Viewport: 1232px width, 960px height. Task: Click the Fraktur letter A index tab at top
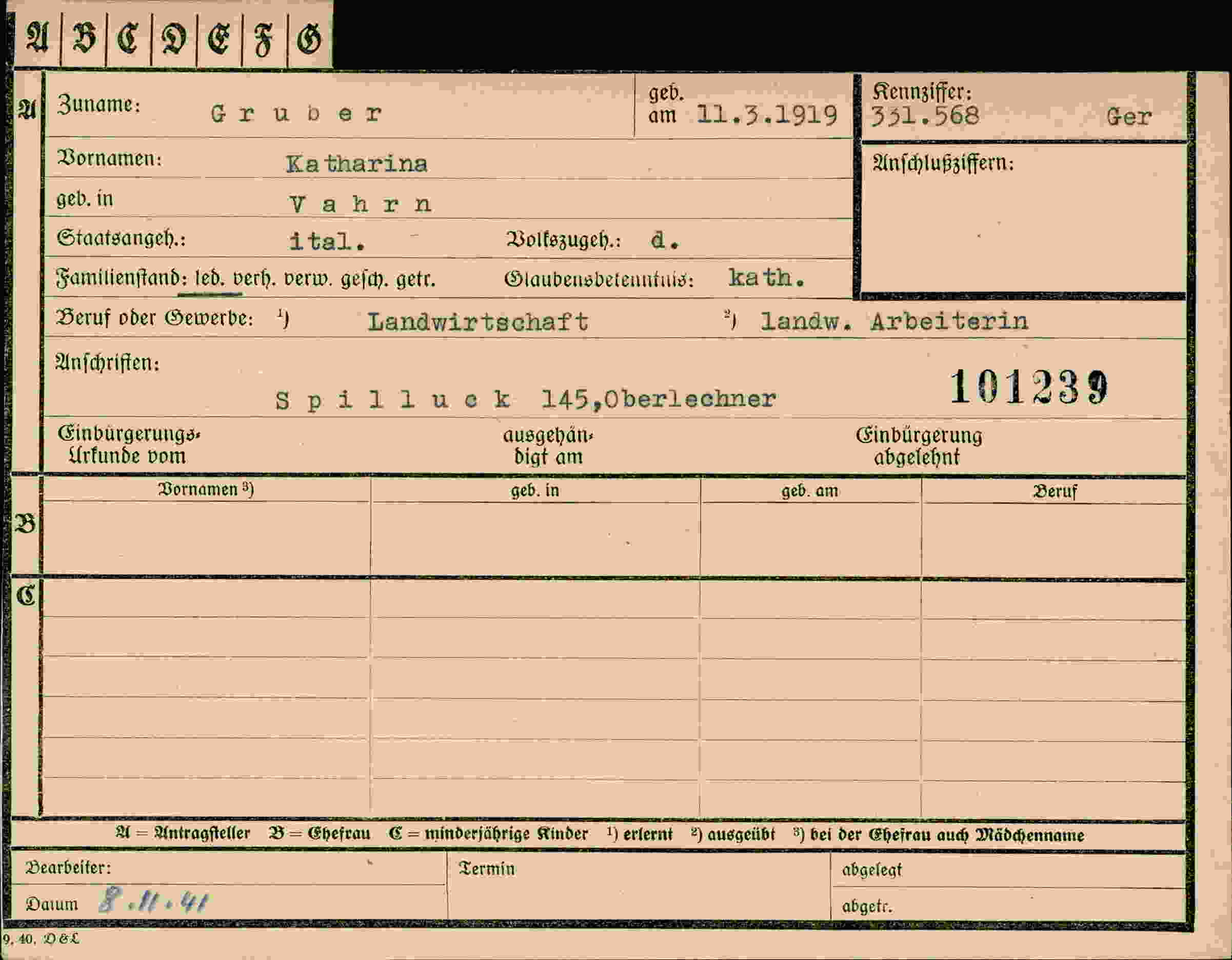point(37,38)
